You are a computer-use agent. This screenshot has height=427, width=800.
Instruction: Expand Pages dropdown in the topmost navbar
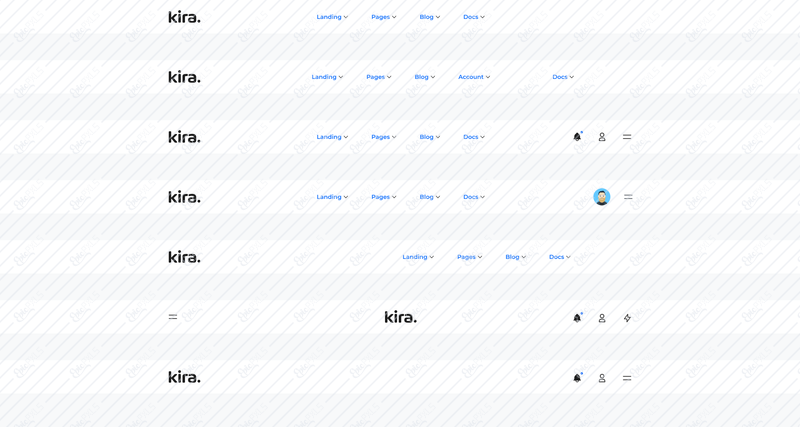384,17
